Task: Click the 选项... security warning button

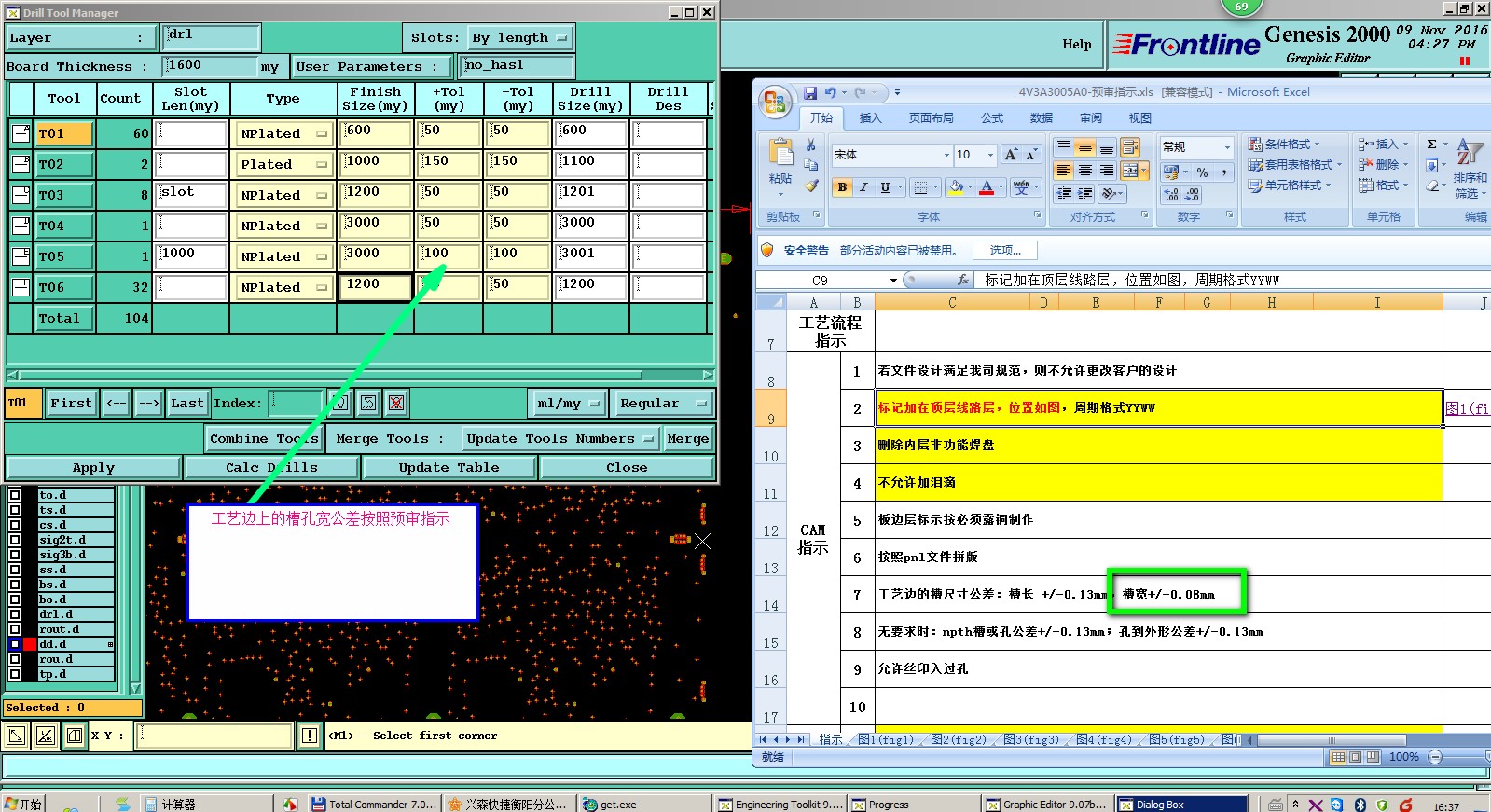Action: (1005, 251)
